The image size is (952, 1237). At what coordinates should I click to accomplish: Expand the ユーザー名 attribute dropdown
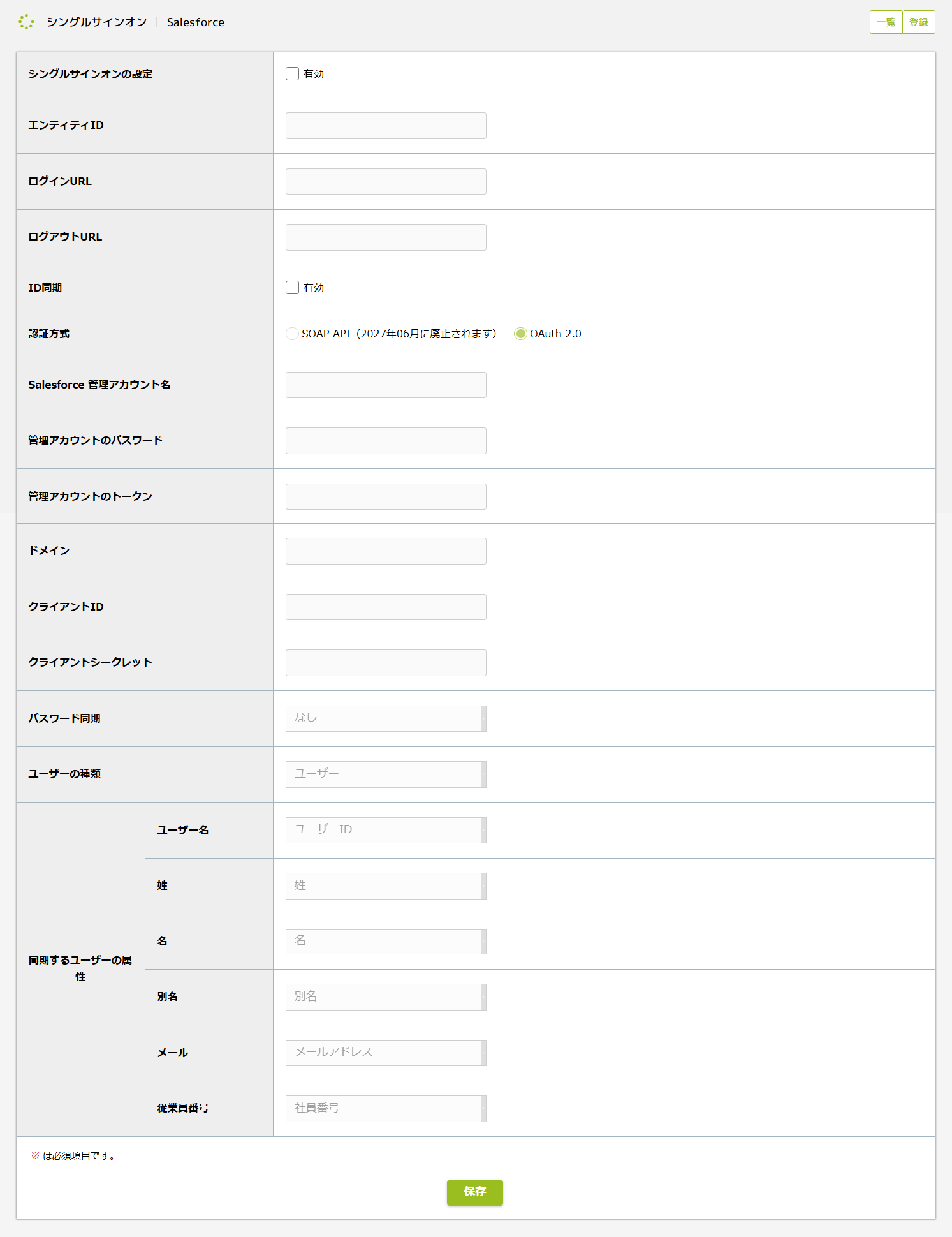coord(386,830)
